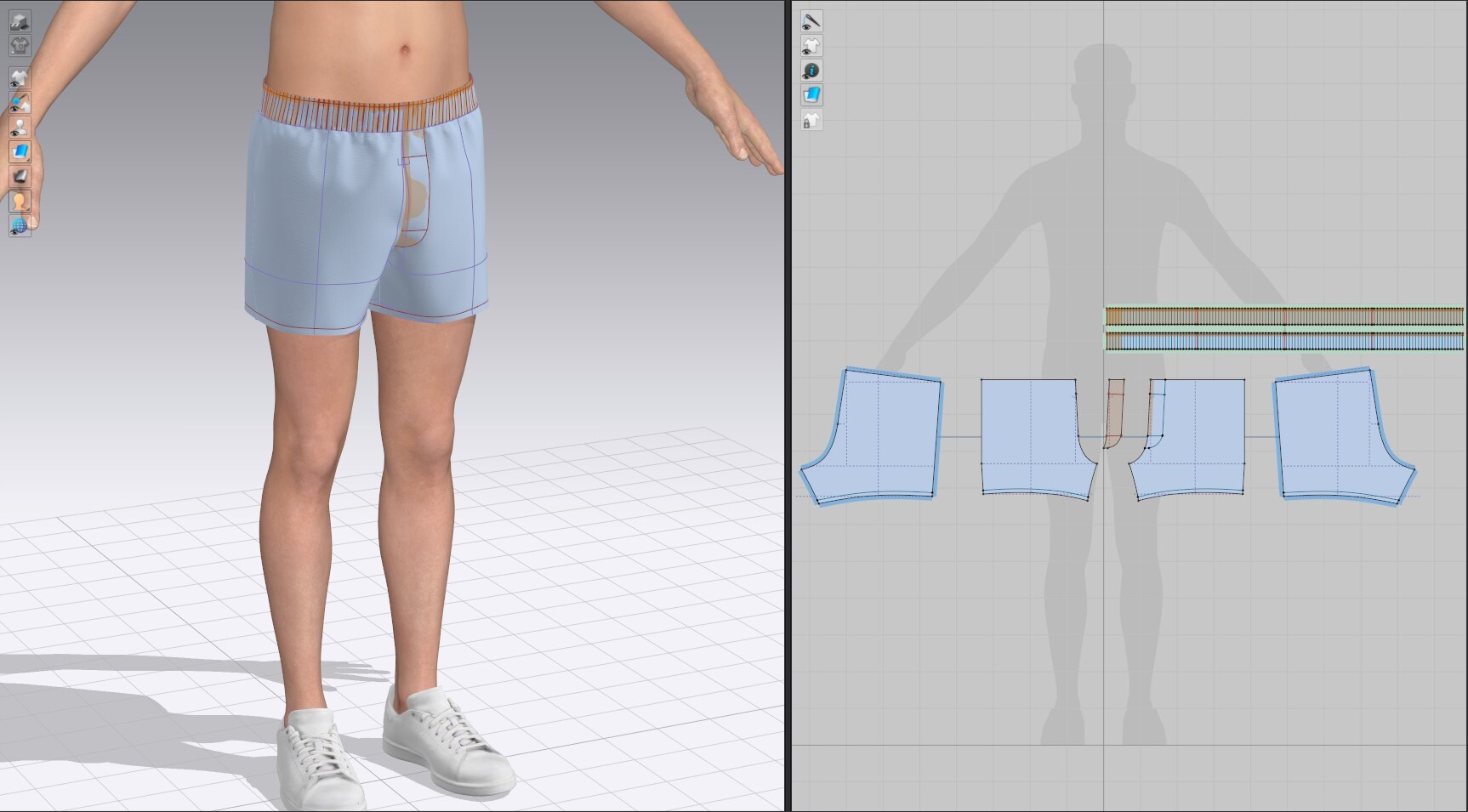
Task: Toggle 3D environment globe visibility
Action: (20, 226)
